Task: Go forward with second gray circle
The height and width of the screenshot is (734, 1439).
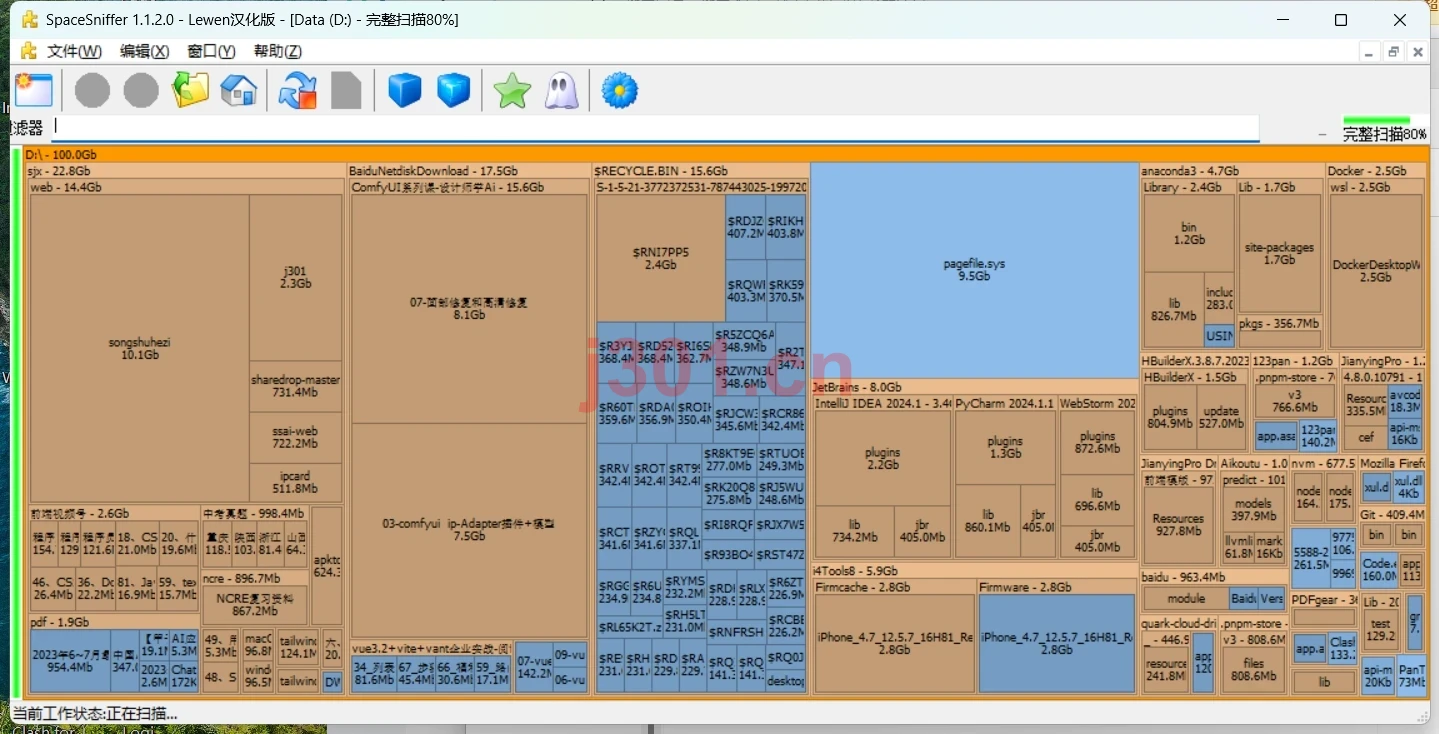Action: pyautogui.click(x=141, y=91)
